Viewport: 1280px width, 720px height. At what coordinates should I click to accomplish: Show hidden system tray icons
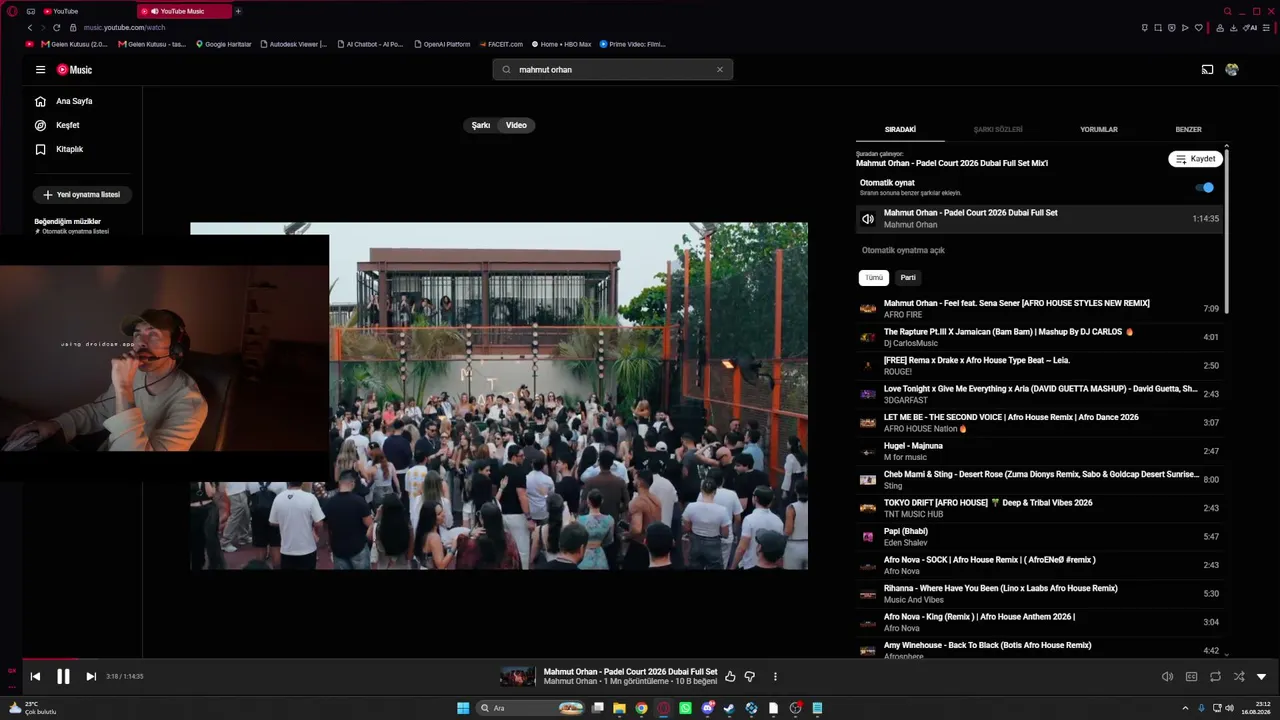tap(1185, 708)
